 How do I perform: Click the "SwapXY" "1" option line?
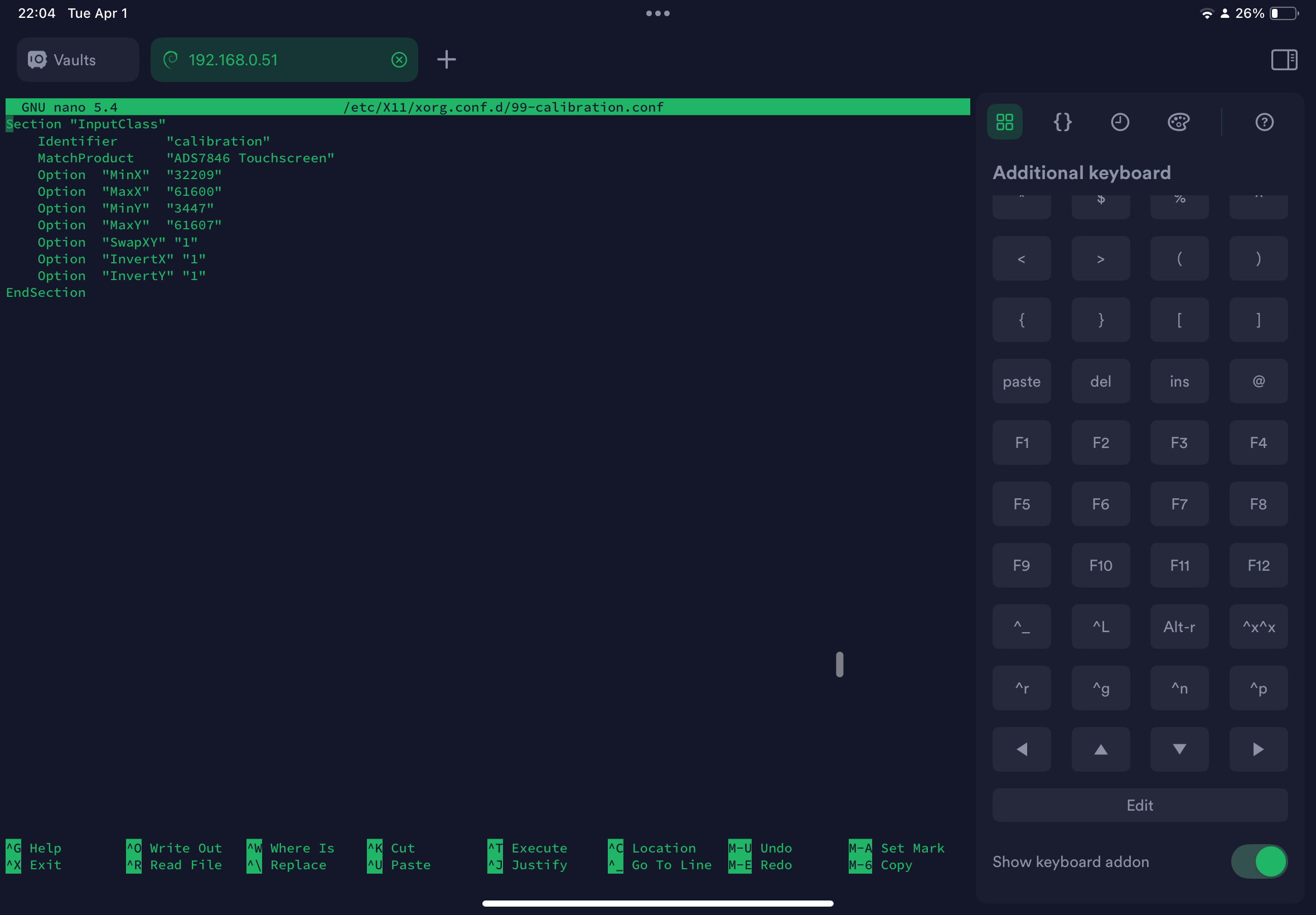(118, 243)
